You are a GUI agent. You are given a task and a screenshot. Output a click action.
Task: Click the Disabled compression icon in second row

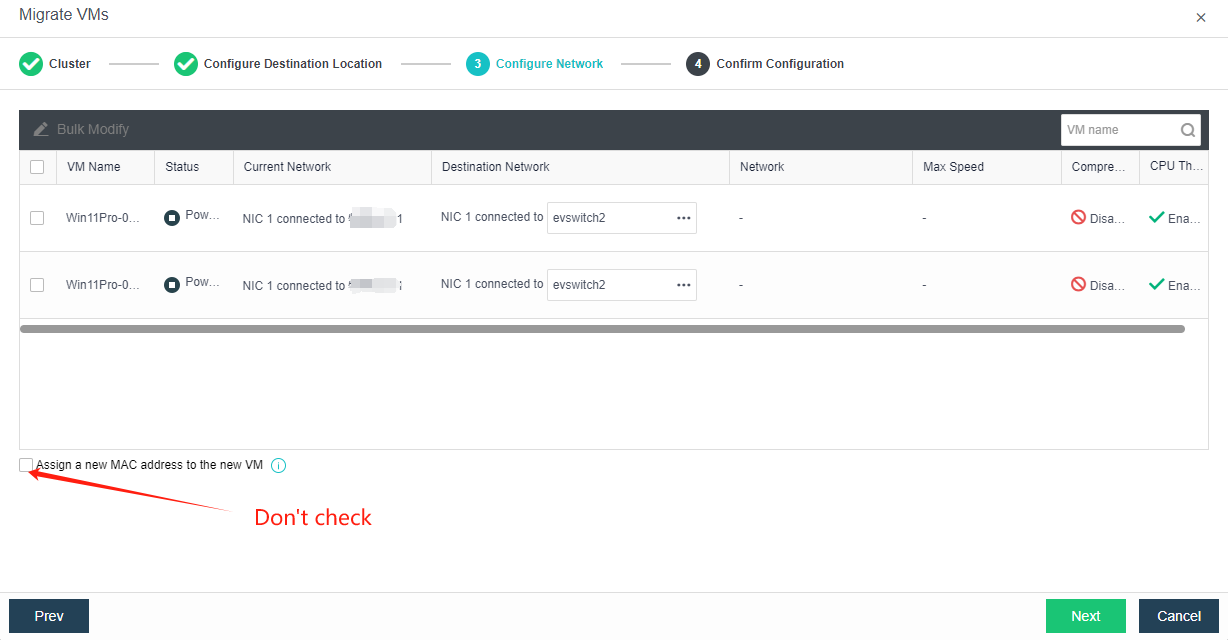pos(1078,284)
